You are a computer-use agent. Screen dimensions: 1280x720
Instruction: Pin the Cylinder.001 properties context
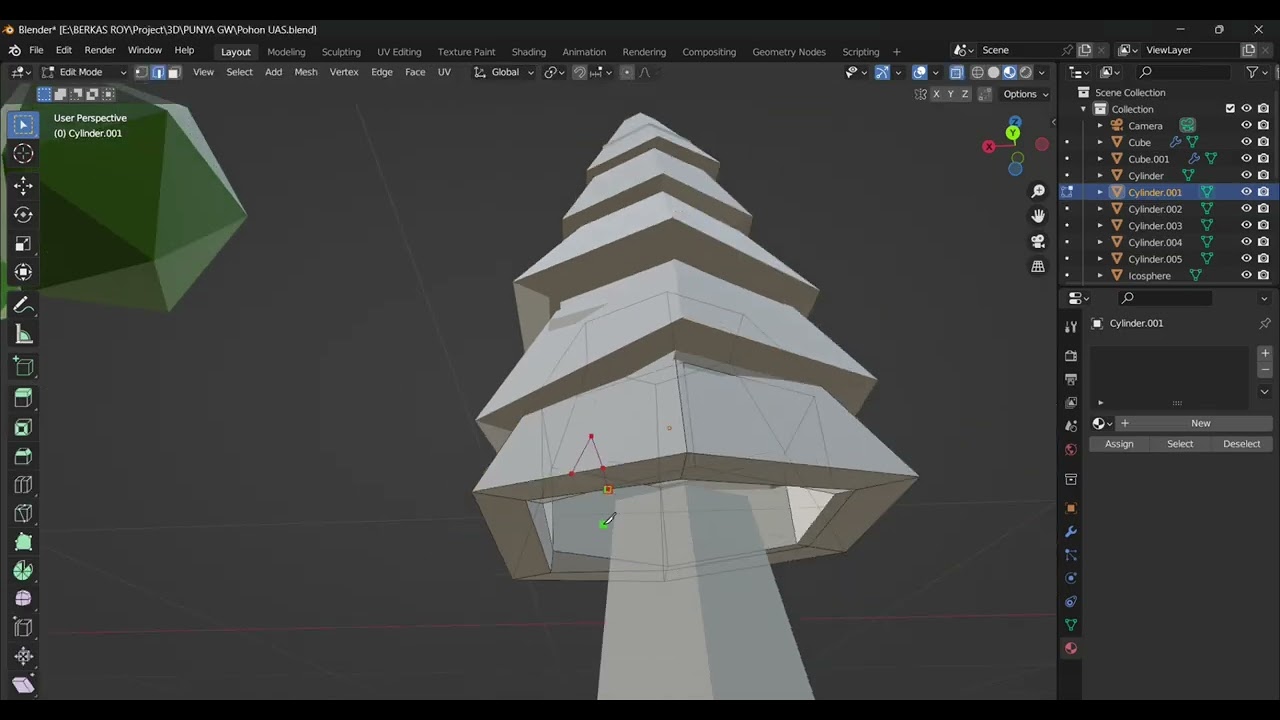coord(1264,324)
